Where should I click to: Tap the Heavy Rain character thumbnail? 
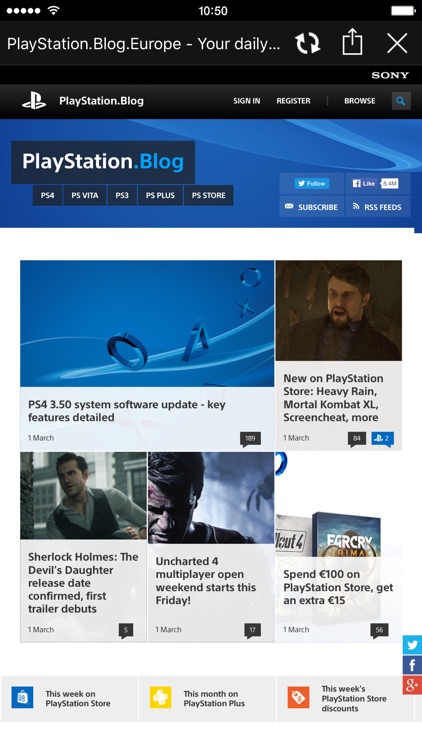coord(339,310)
